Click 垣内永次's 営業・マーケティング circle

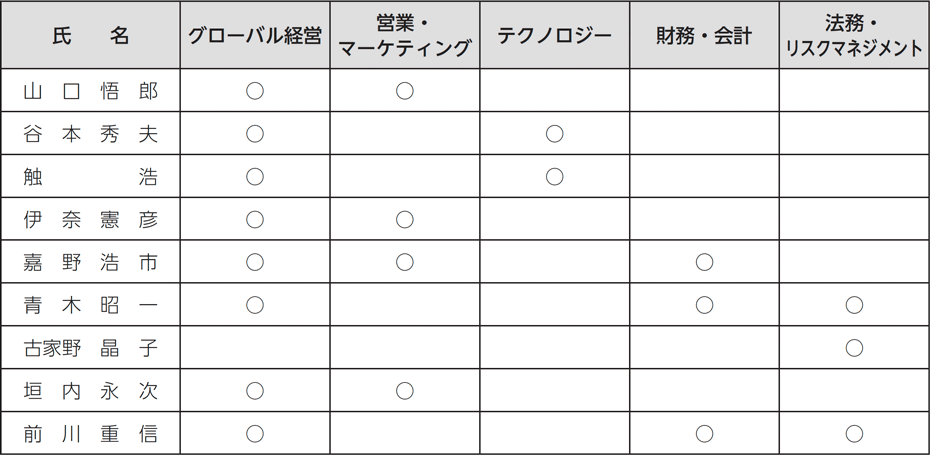coord(405,391)
